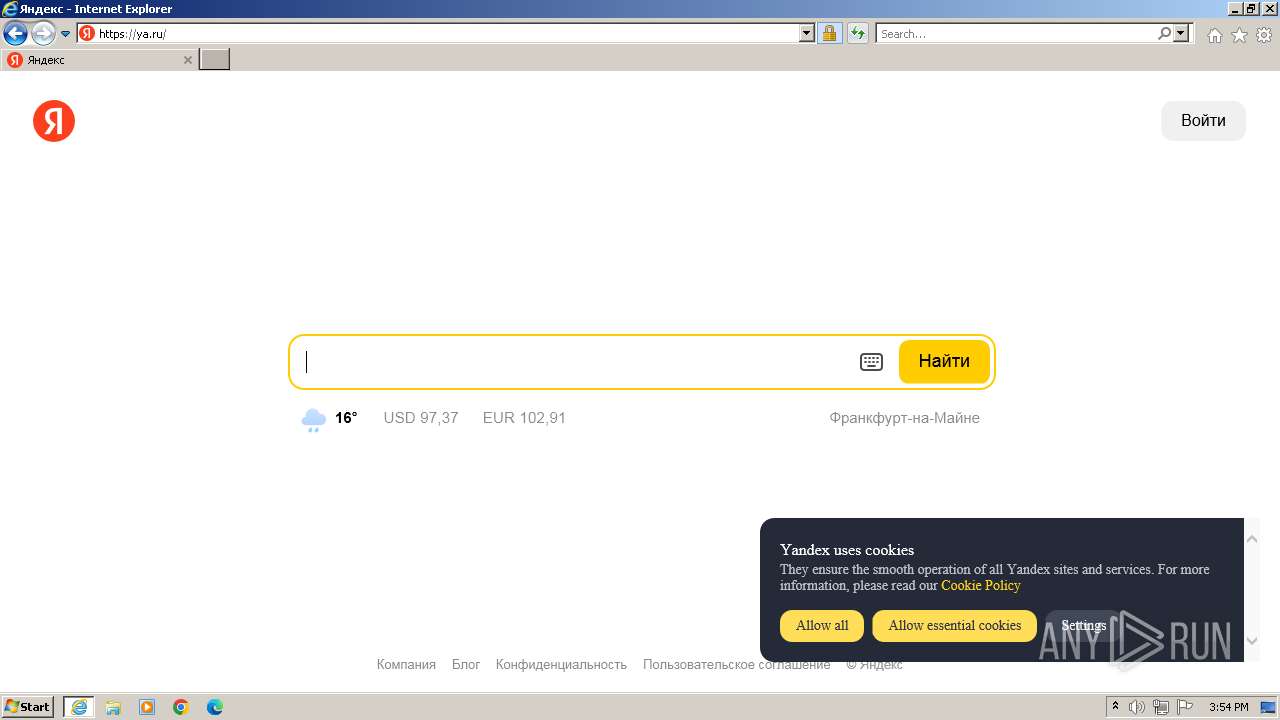Click the page scrollbar down arrow

(x=1251, y=641)
